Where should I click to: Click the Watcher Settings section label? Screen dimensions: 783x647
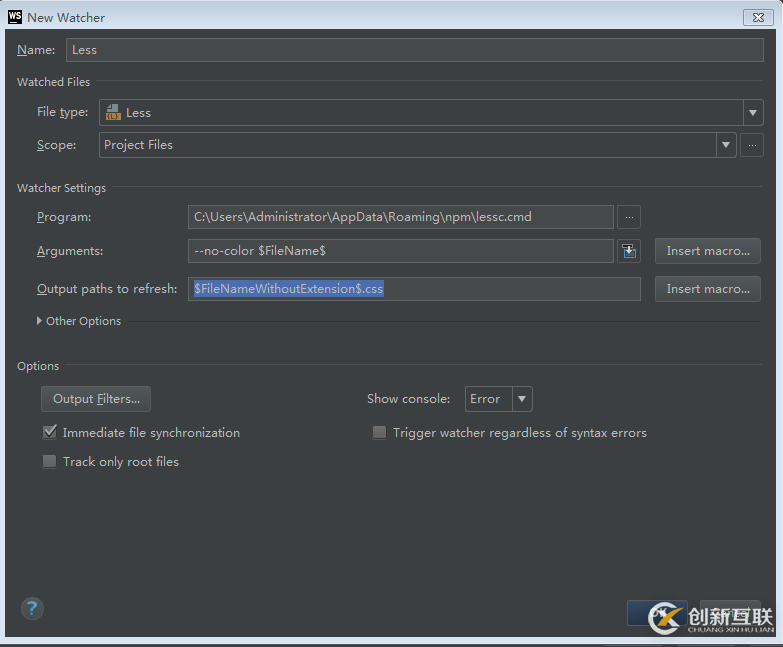[61, 188]
